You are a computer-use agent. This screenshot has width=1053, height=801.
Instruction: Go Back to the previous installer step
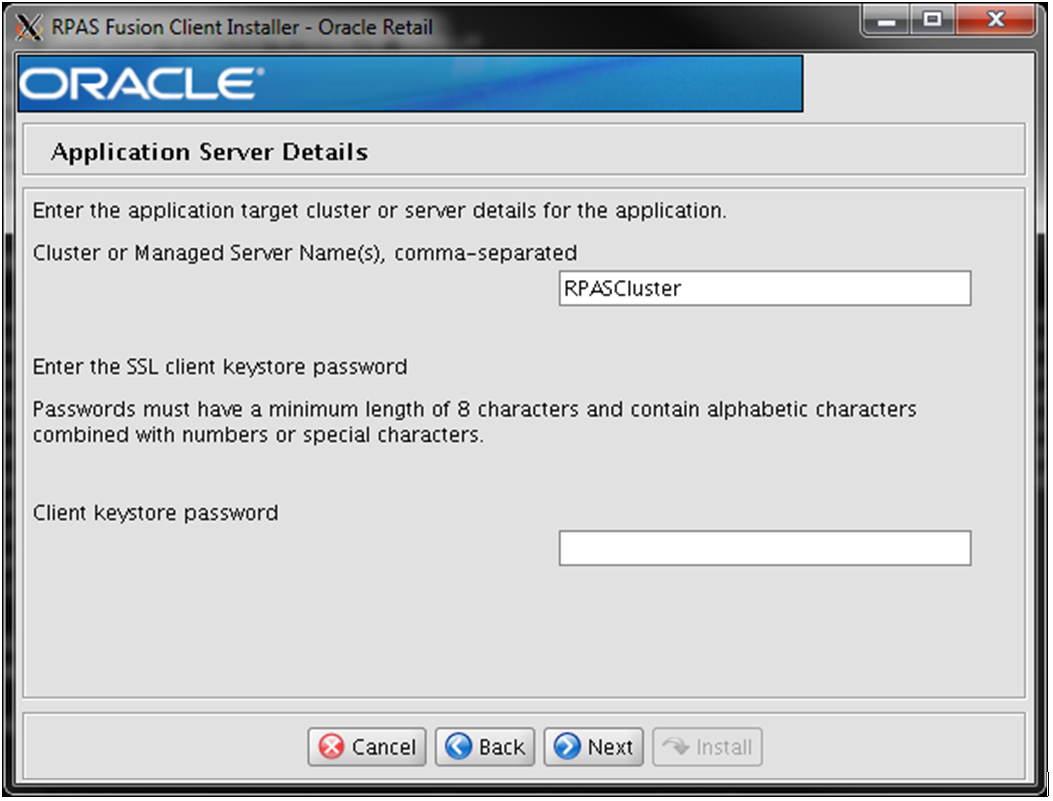[x=485, y=748]
